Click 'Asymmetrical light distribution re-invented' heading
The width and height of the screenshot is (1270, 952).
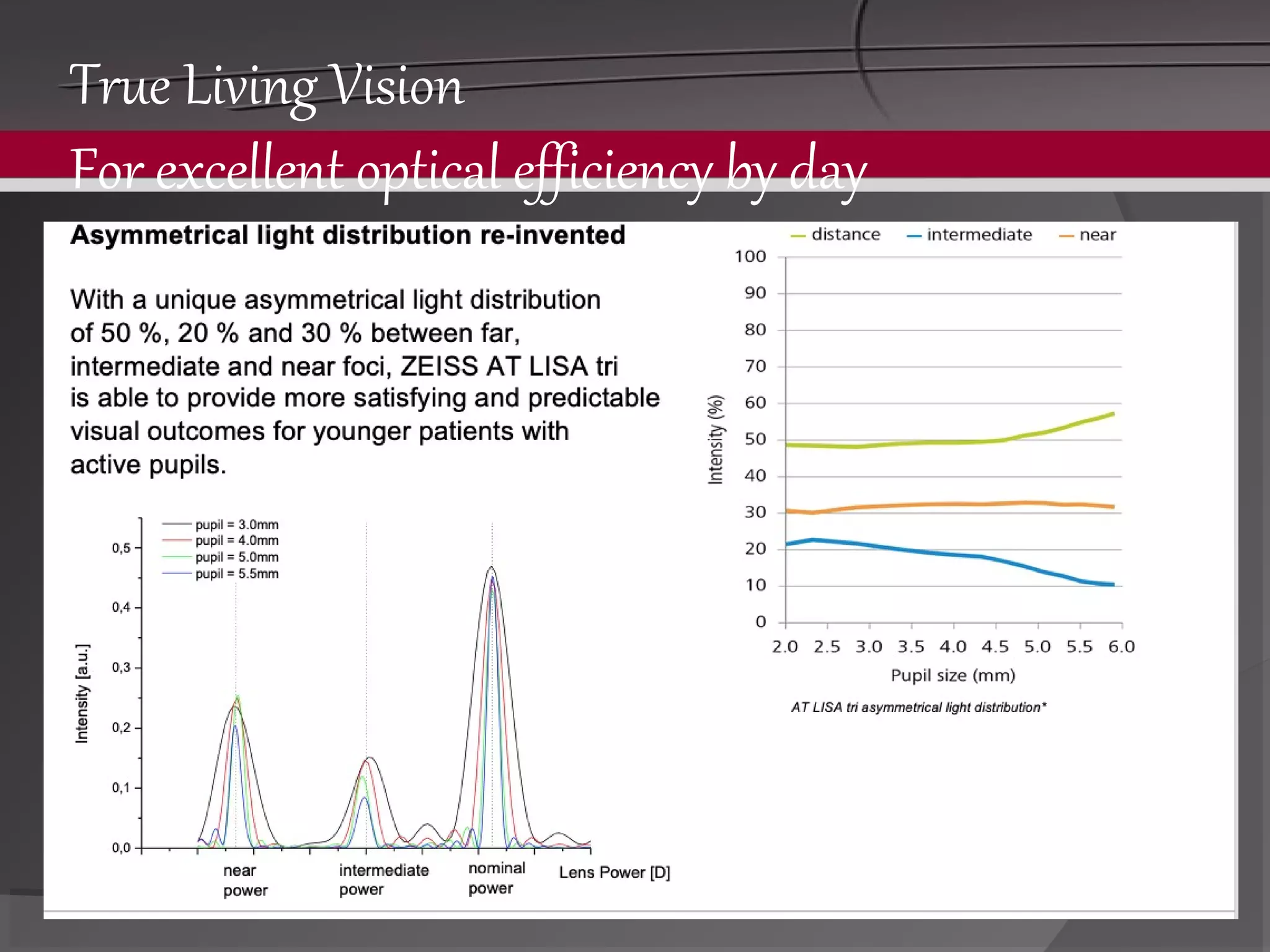(x=347, y=236)
